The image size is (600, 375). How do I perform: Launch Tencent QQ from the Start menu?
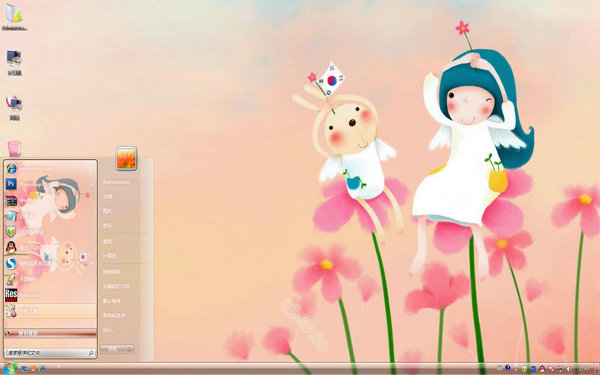pyautogui.click(x=50, y=248)
